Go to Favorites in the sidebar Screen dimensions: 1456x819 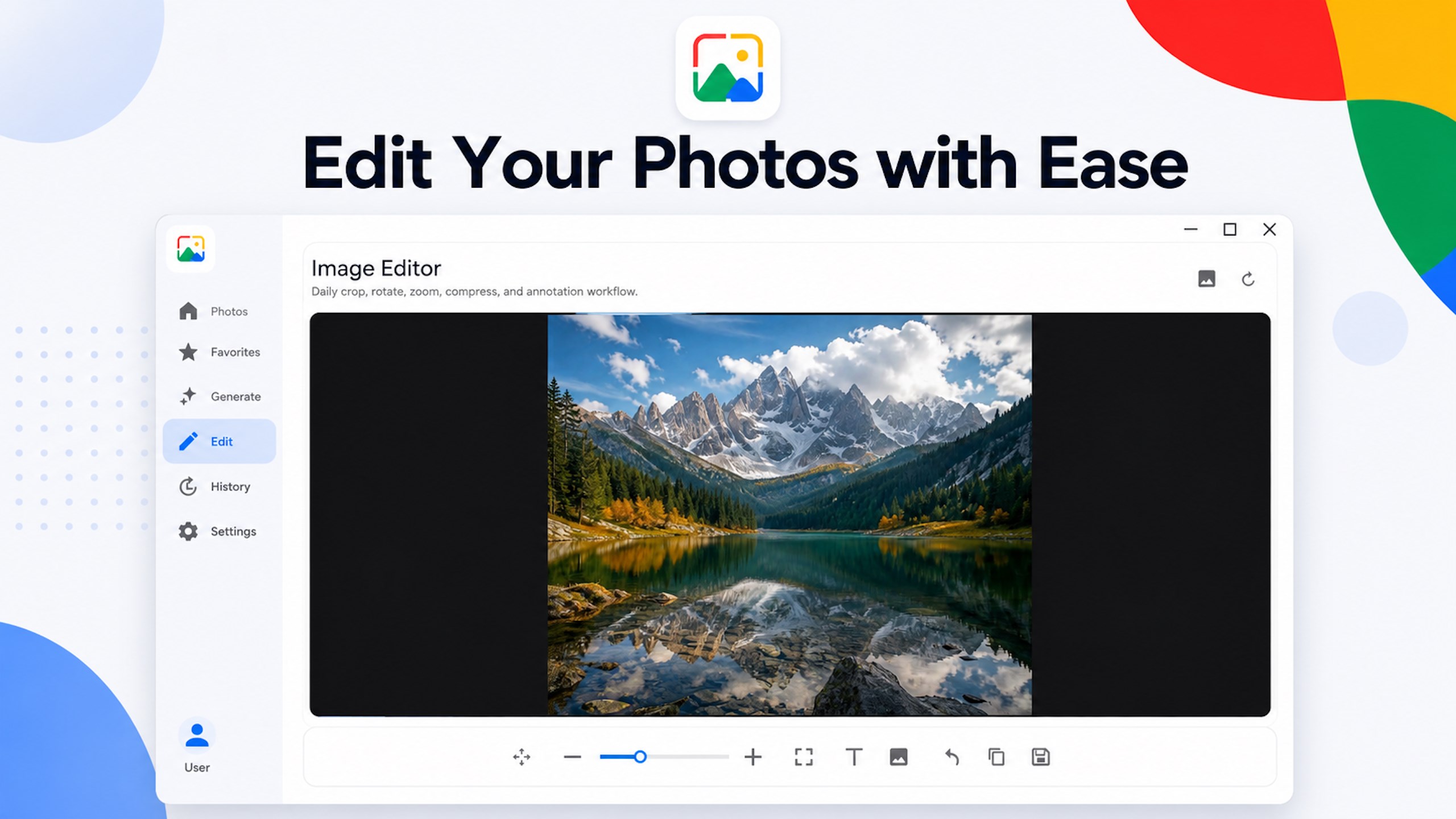(220, 352)
